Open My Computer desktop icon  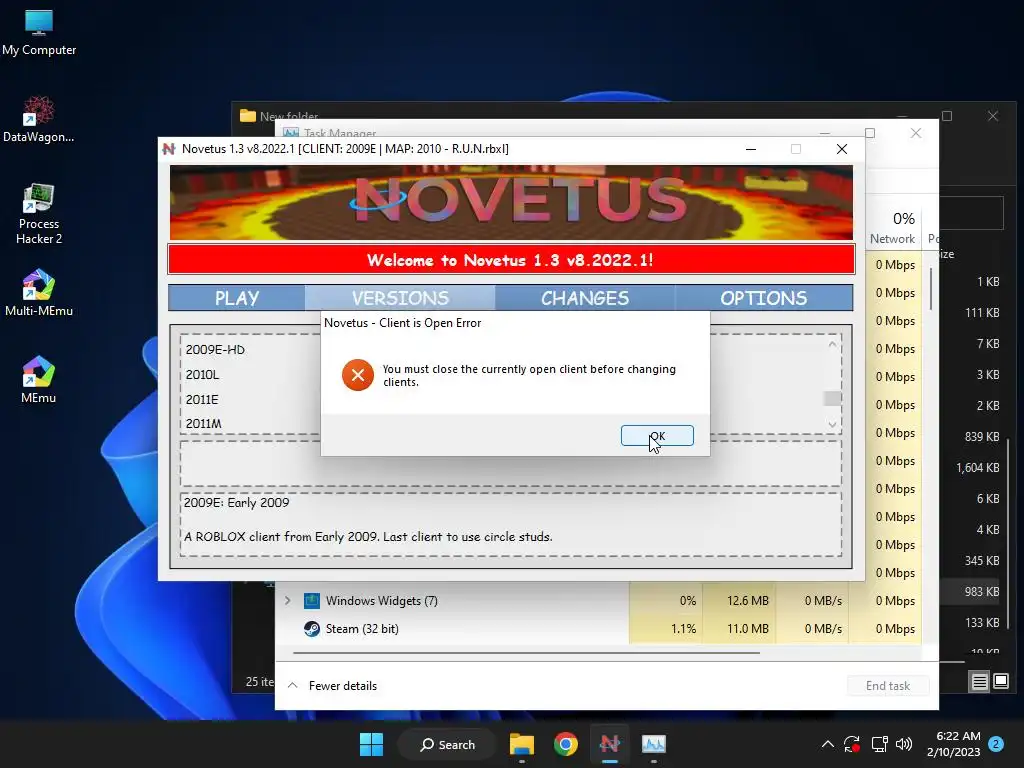39,33
